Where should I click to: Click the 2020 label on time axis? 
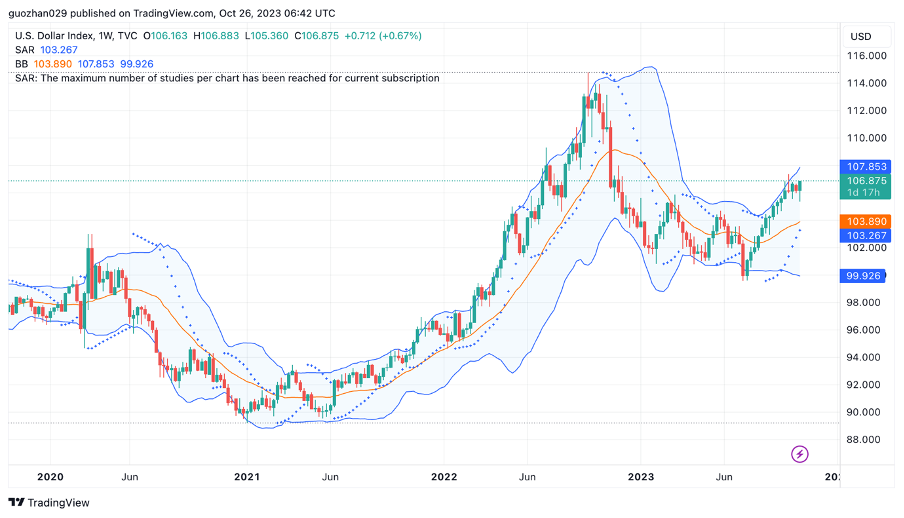49,477
